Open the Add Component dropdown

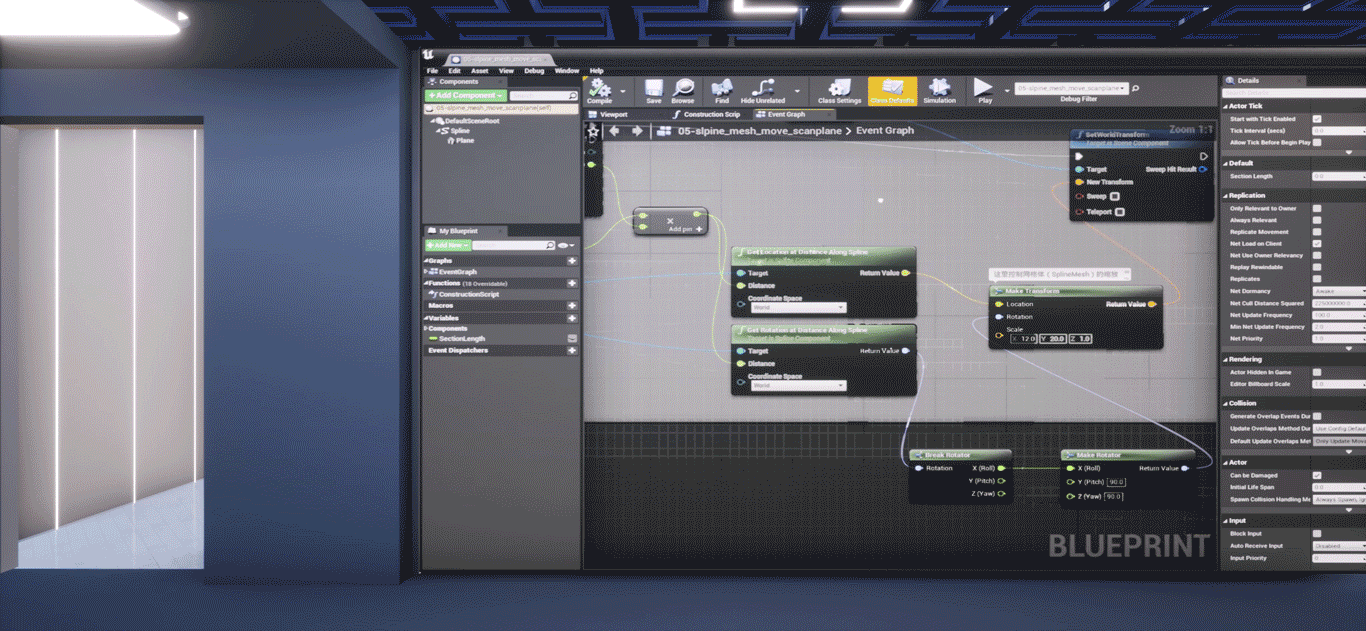pos(465,95)
